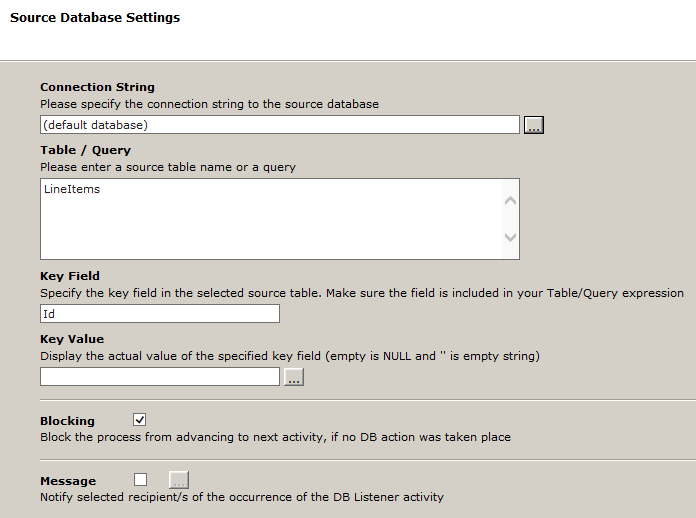Open the Connection String browse ellipsis button
Screen dimensions: 696x518
534,125
